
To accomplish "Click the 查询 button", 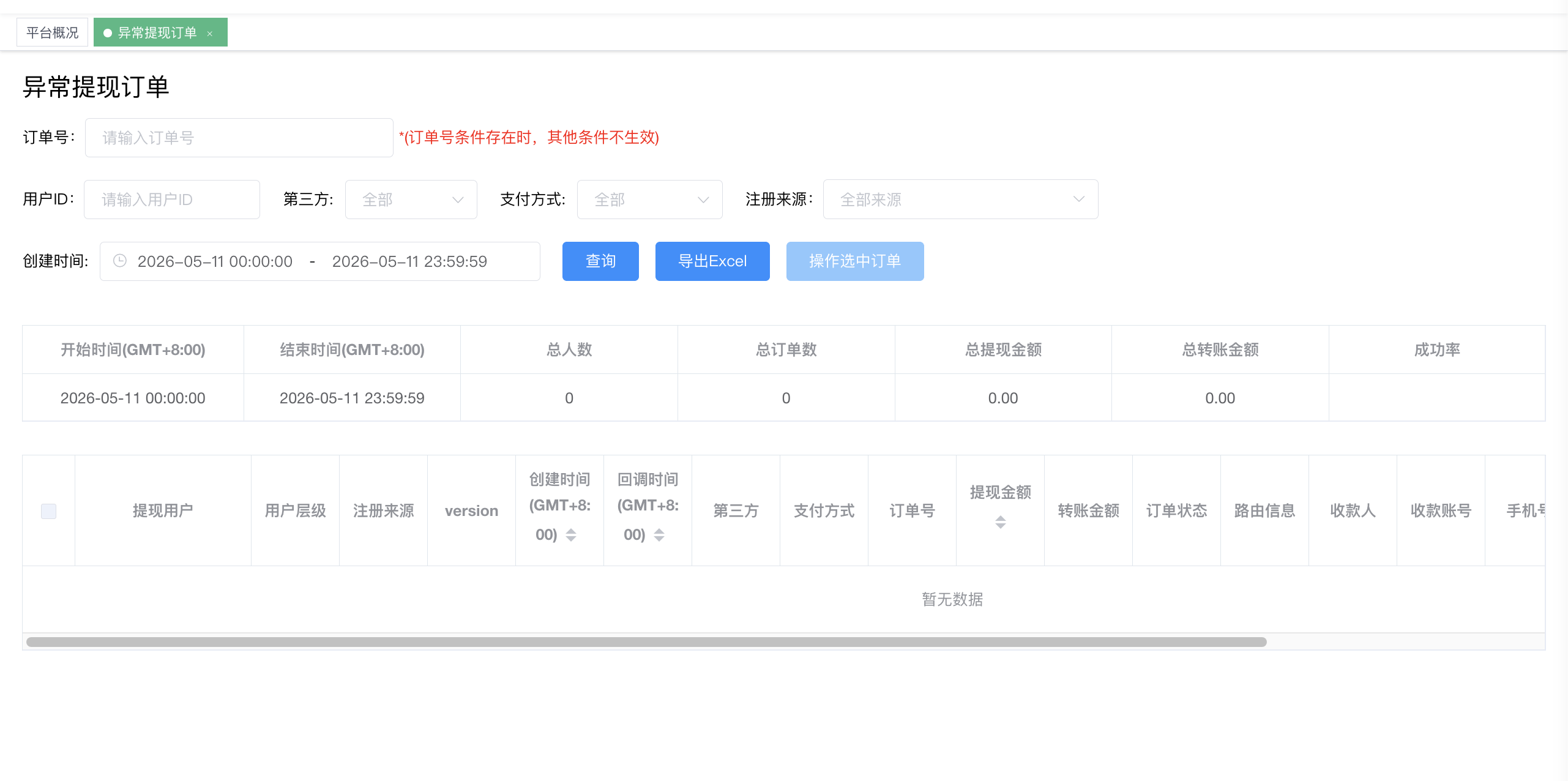I will pos(600,261).
